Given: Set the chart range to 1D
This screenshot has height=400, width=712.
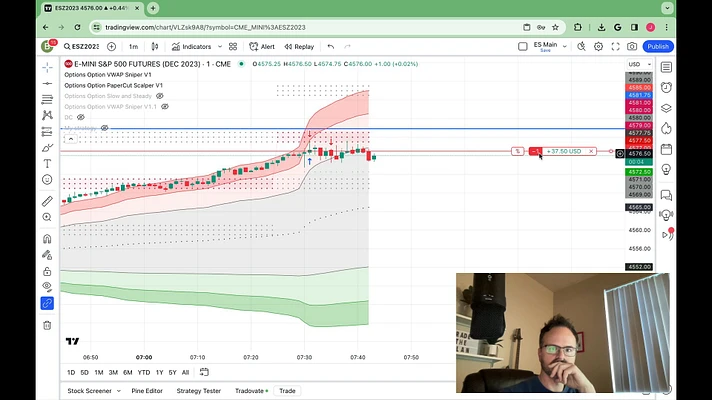Looking at the screenshot, I should tap(71, 372).
